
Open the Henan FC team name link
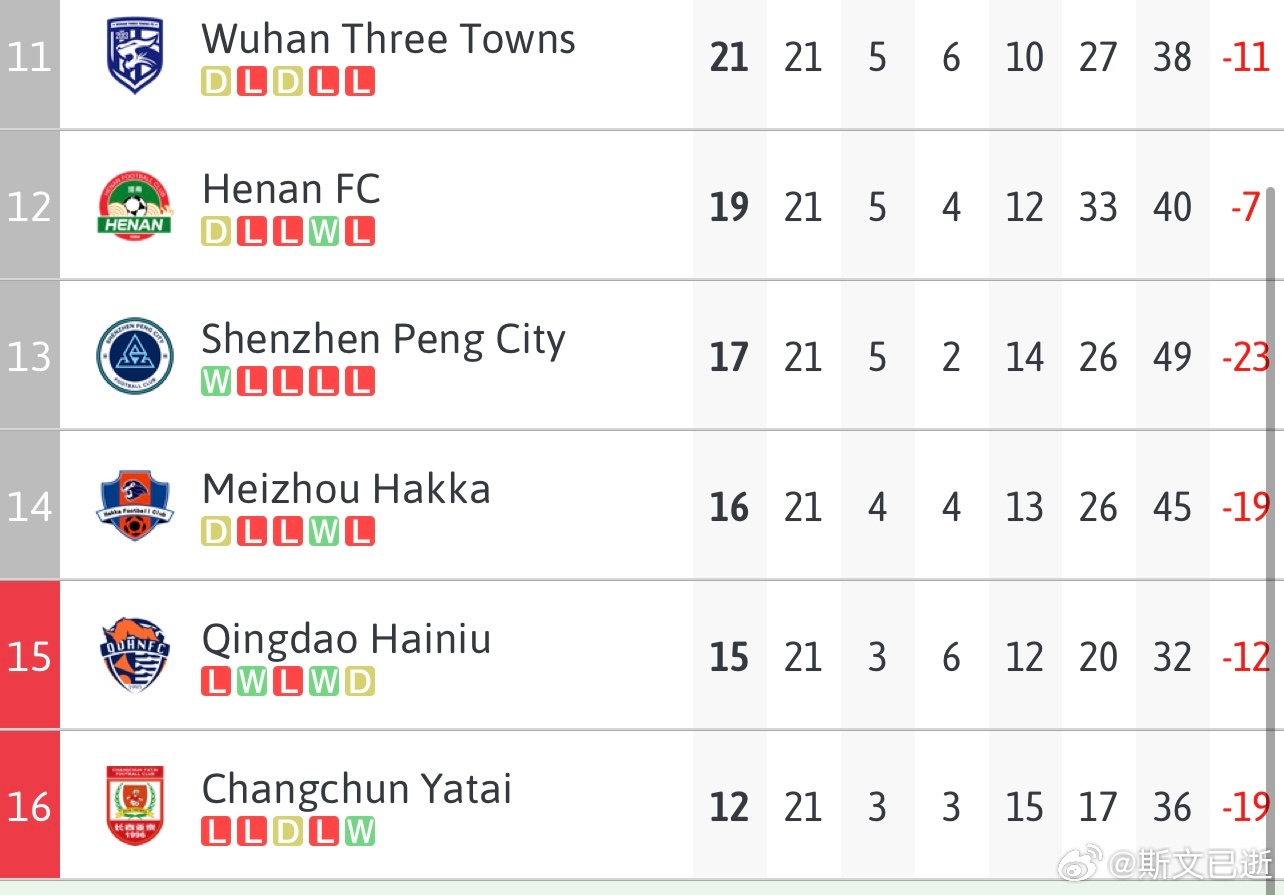291,189
